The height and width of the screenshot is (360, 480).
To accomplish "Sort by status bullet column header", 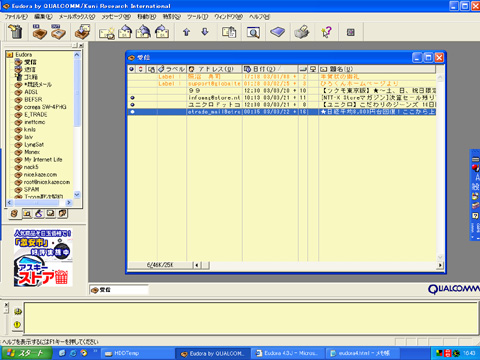I will pos(132,69).
